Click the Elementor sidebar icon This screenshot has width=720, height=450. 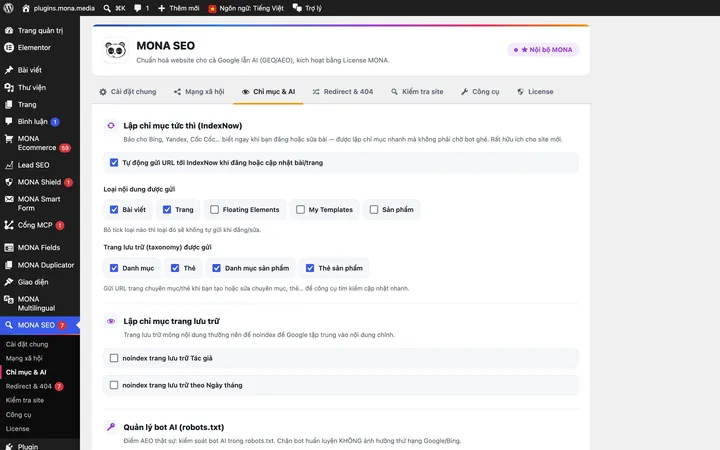9,47
